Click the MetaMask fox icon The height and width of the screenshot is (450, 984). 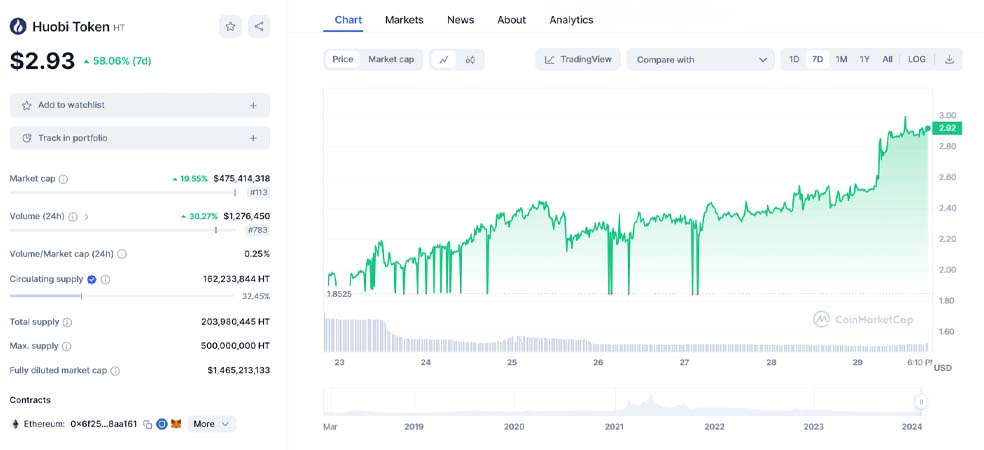176,424
